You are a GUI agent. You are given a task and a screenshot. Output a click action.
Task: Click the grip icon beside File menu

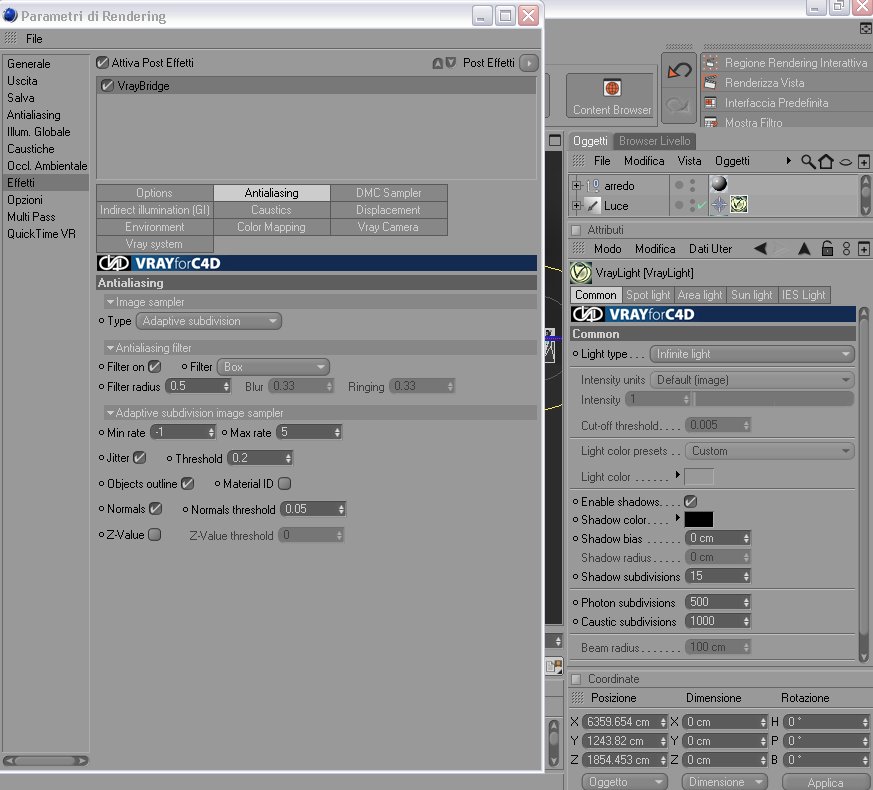[x=11, y=38]
